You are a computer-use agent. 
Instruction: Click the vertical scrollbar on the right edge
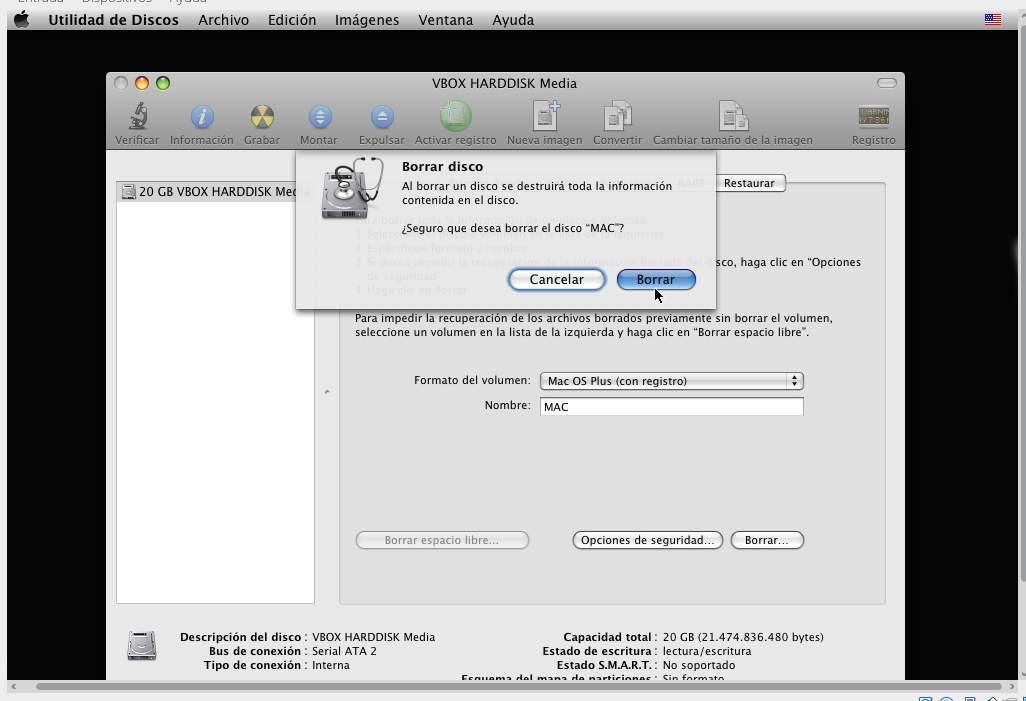[1021, 304]
